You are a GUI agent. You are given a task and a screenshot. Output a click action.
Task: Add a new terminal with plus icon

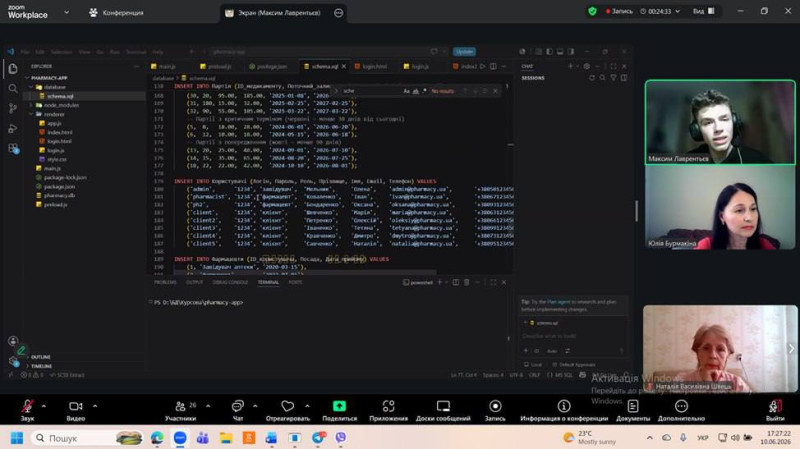click(x=439, y=282)
